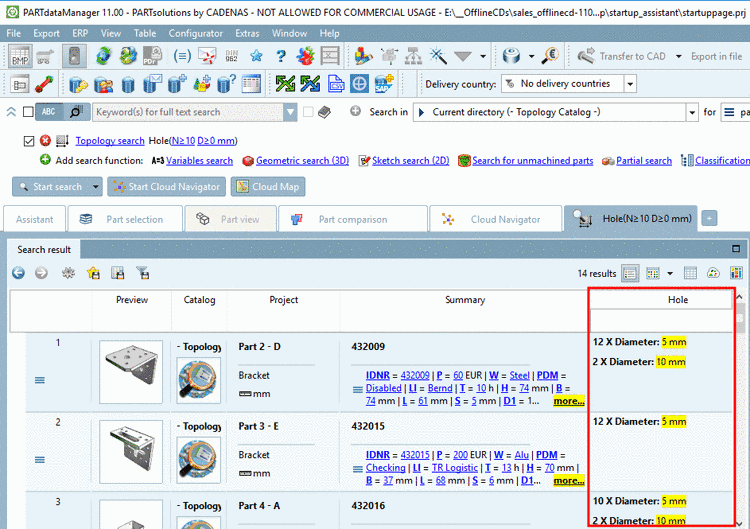Click the results list scrollbar up arrow
This screenshot has height=529, width=750.
click(x=739, y=297)
